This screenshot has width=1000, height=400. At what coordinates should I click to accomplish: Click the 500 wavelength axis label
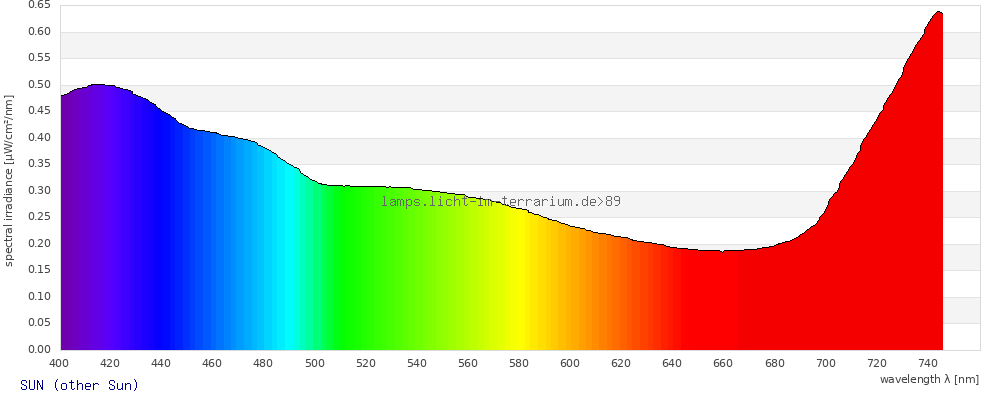[314, 363]
